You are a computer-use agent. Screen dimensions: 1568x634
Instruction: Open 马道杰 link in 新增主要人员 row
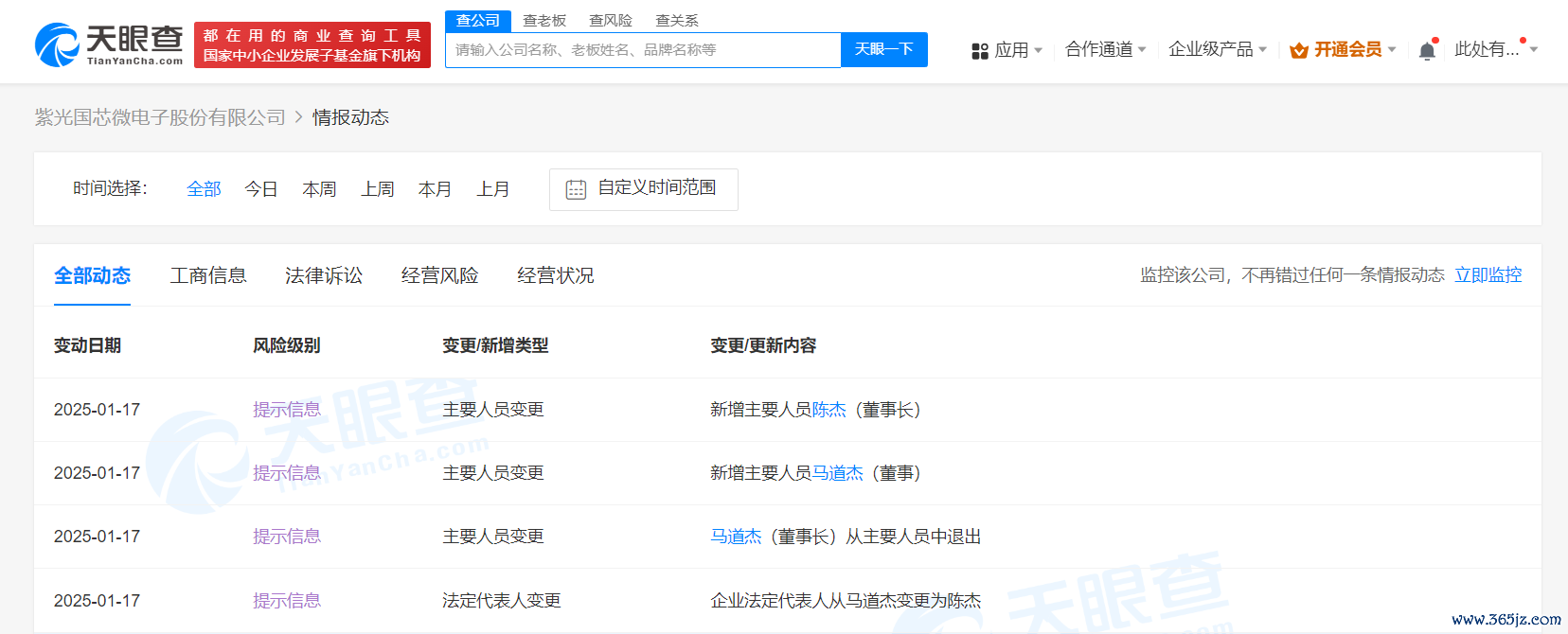(x=838, y=473)
